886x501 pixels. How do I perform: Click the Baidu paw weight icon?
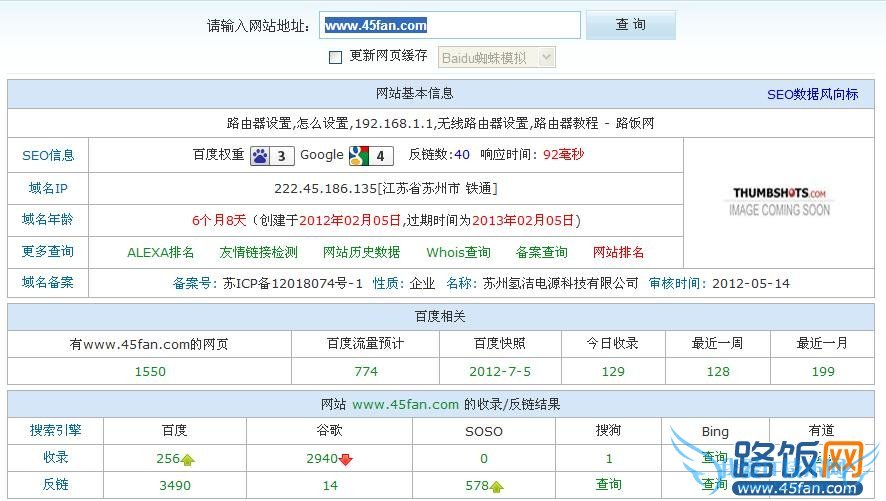click(272, 155)
